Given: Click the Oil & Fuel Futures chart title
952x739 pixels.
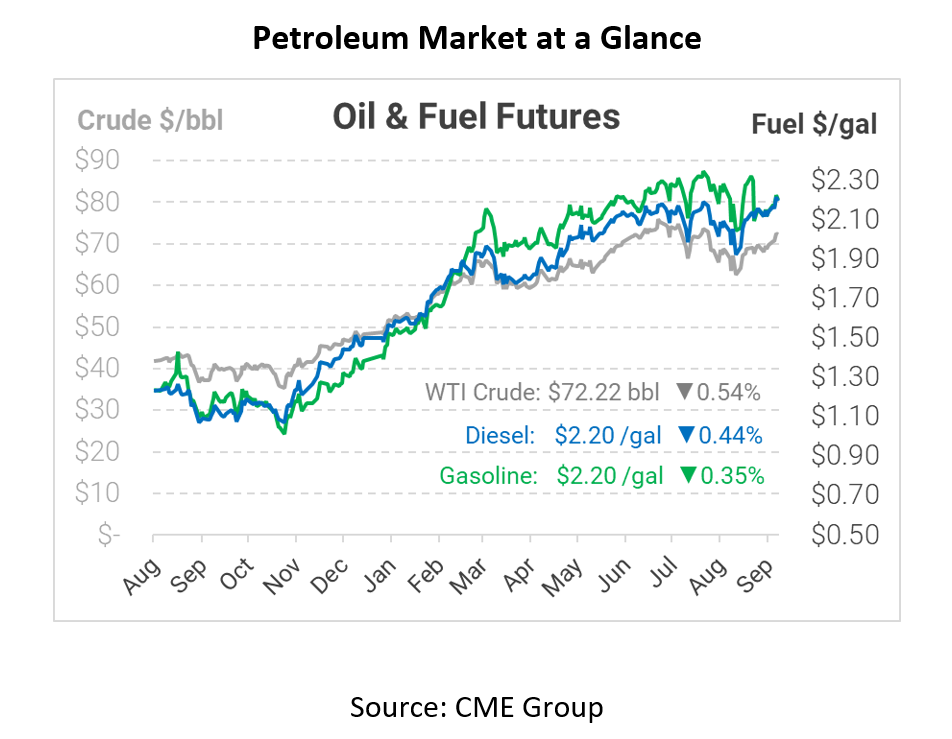Looking at the screenshot, I should click(476, 117).
